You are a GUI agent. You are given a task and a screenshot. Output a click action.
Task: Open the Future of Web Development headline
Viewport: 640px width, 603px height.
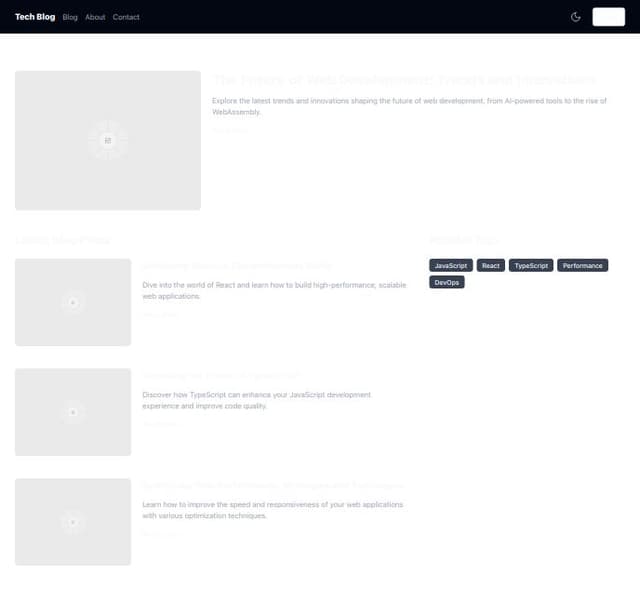[404, 80]
